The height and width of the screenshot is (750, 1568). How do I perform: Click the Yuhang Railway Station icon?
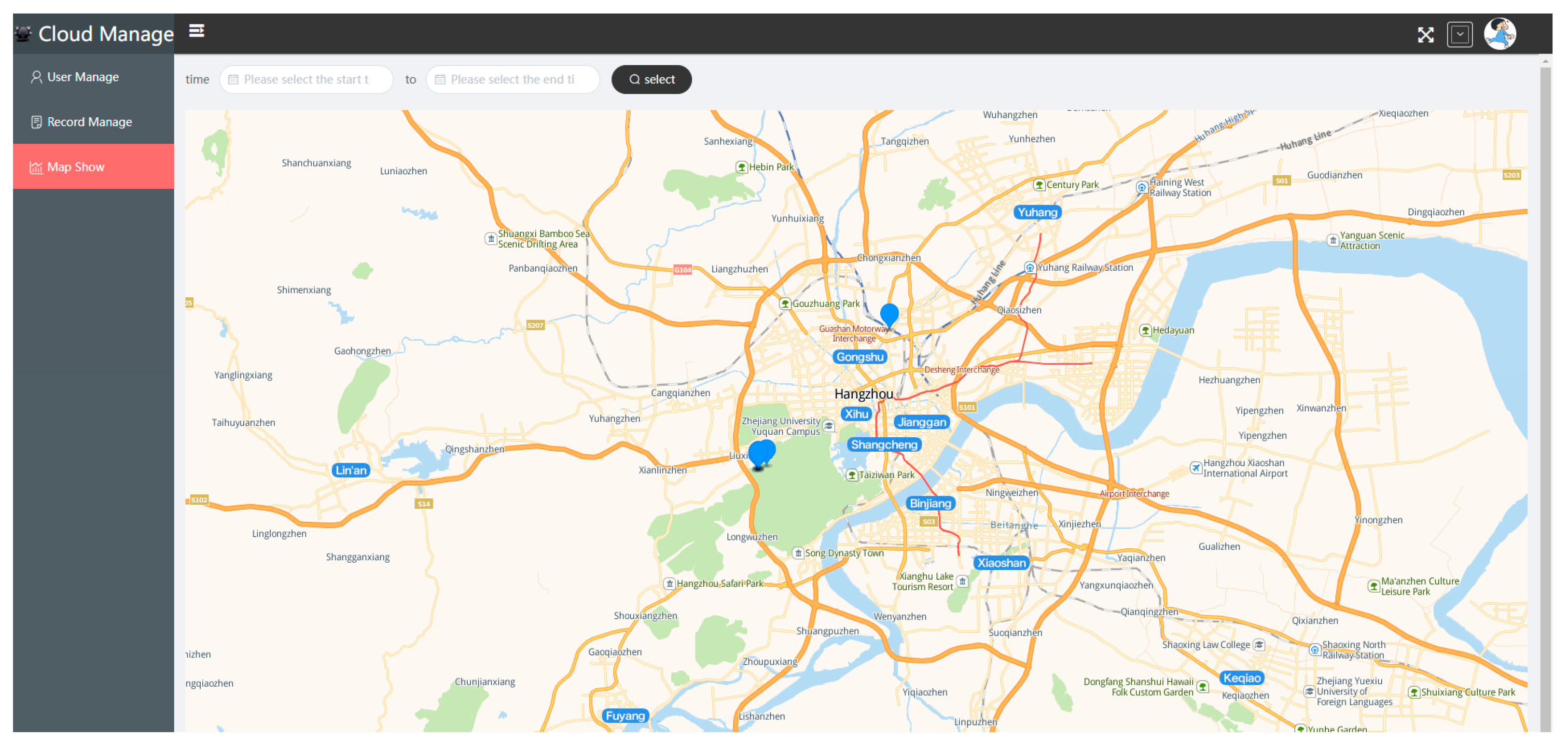point(1029,267)
